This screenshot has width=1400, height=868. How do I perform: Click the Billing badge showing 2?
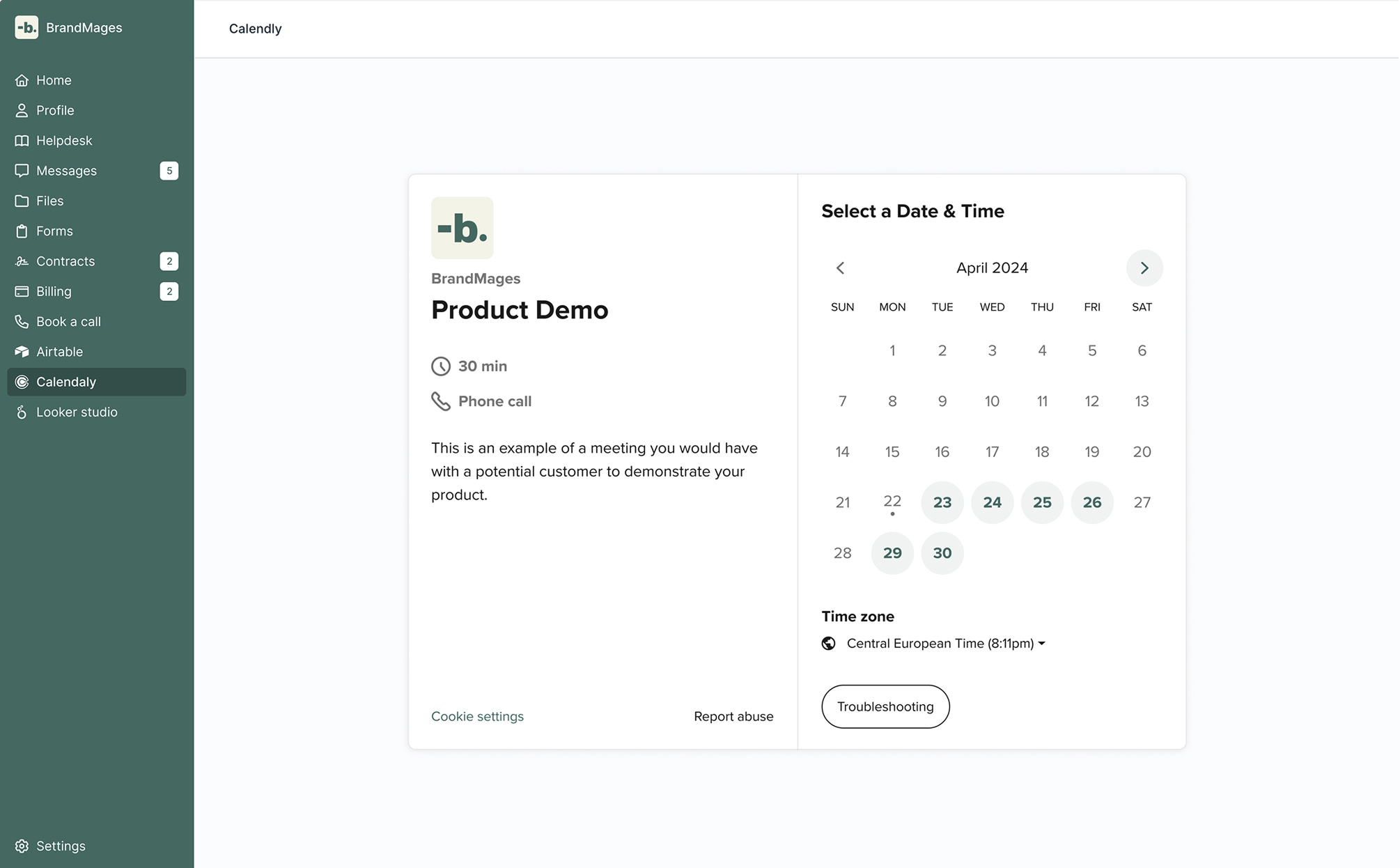[169, 291]
